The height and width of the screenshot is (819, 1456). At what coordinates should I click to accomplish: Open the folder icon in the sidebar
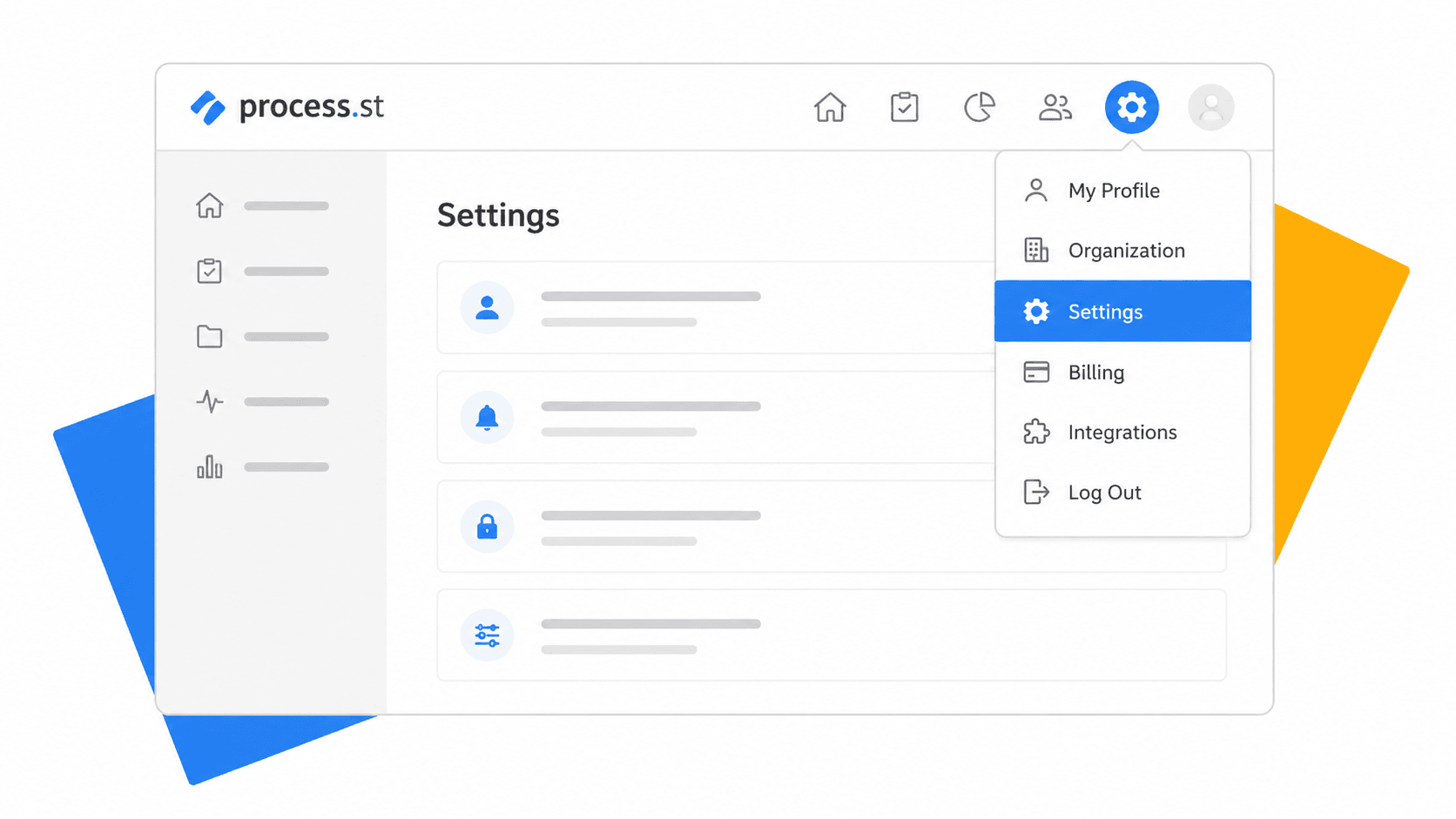[x=209, y=336]
